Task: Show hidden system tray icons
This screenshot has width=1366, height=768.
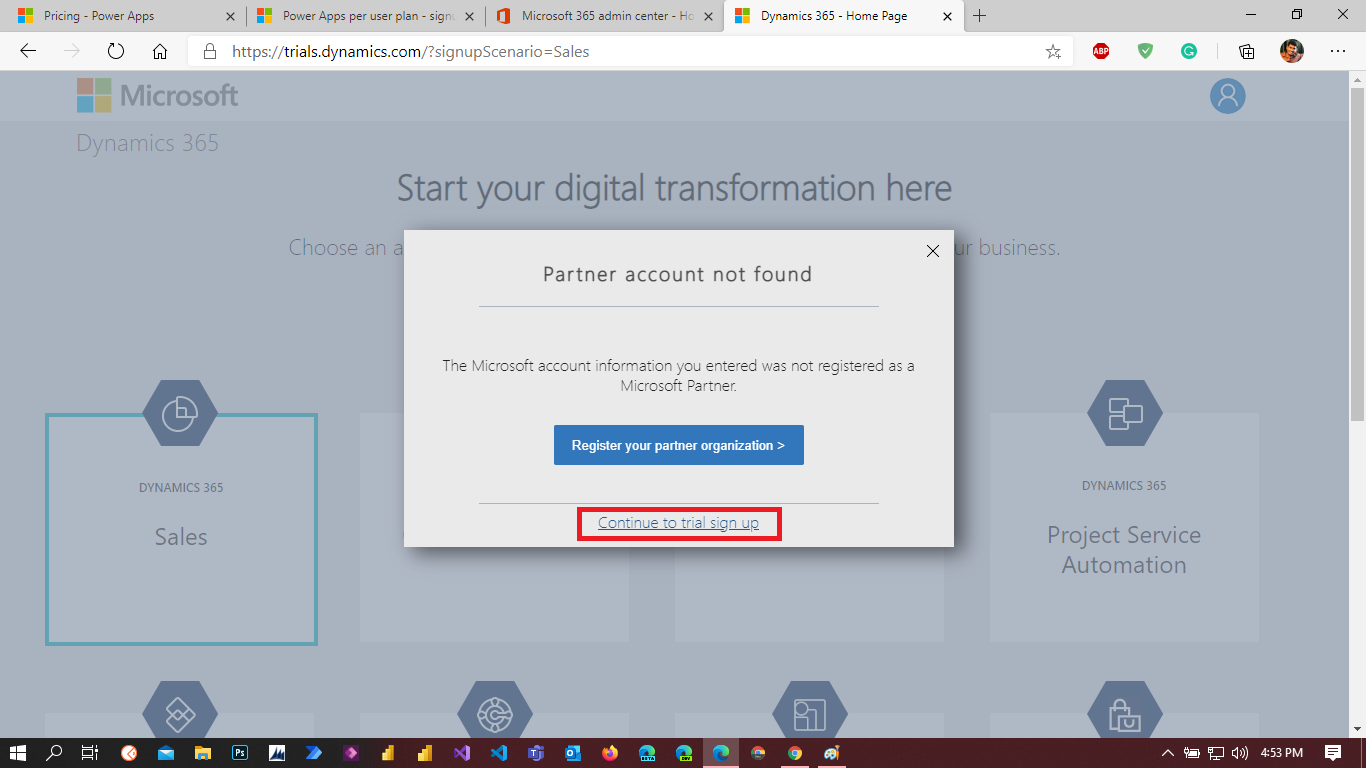Action: tap(1167, 753)
